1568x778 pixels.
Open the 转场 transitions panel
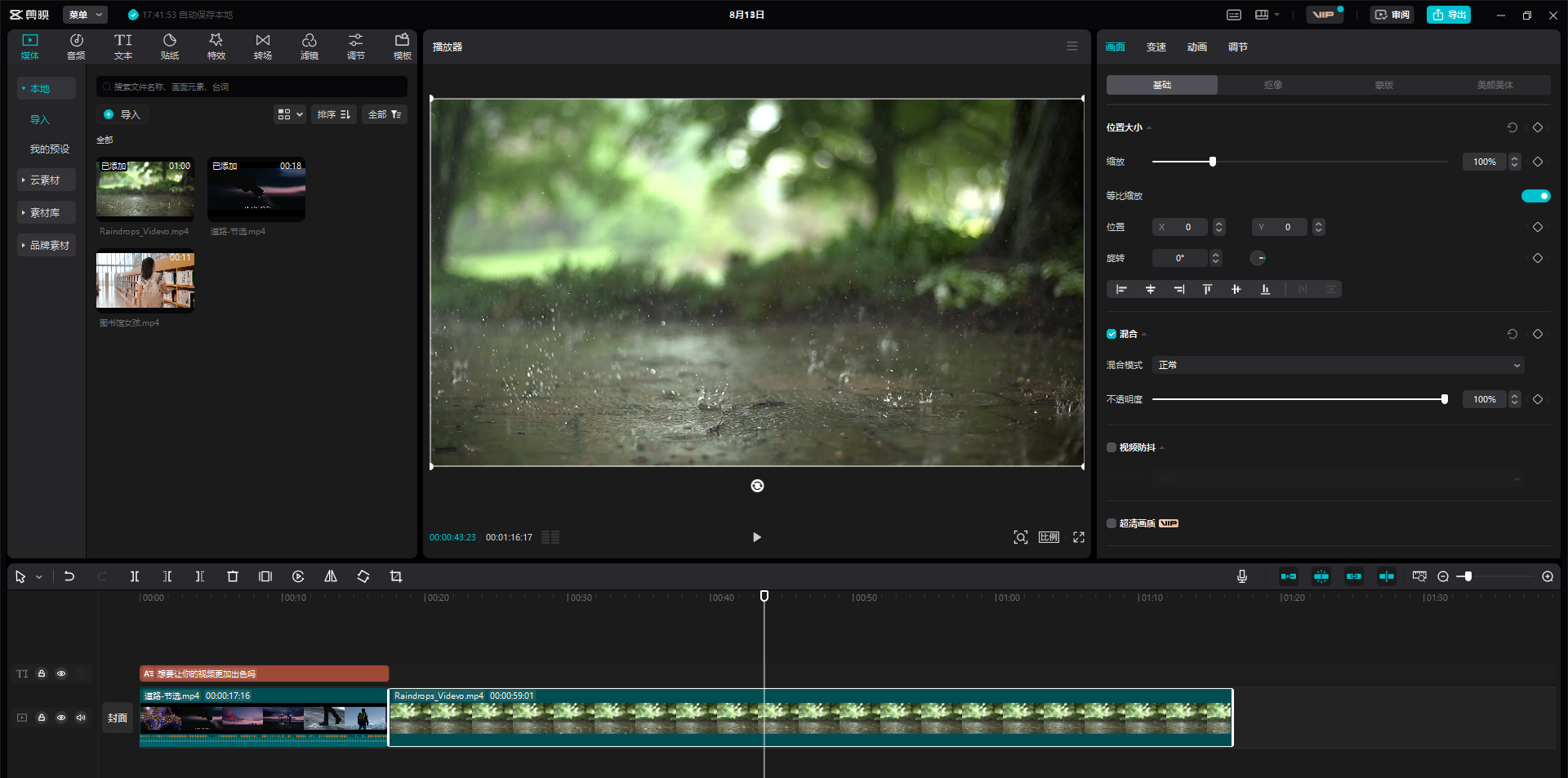[263, 47]
